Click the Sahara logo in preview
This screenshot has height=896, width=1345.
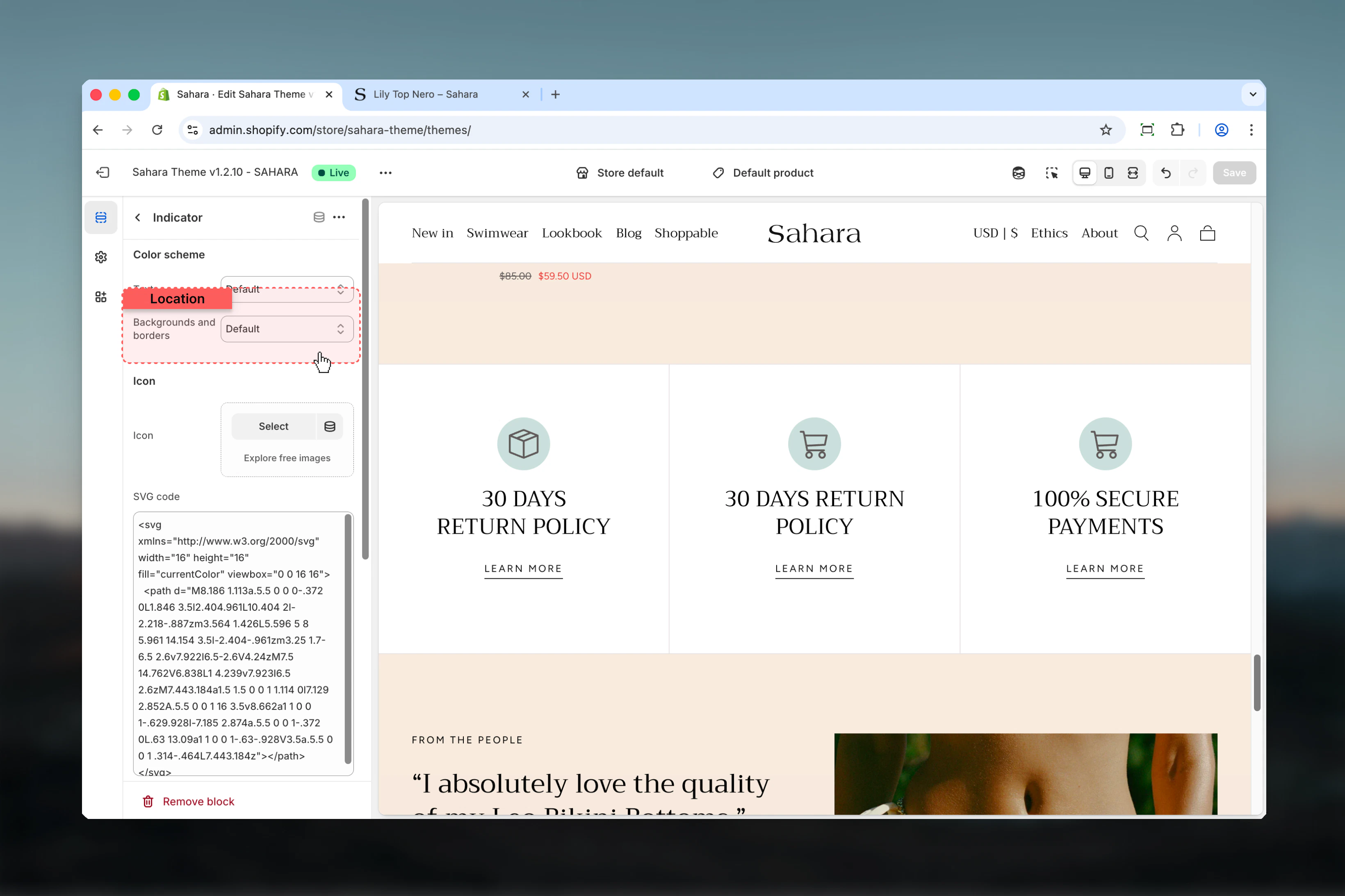click(814, 233)
